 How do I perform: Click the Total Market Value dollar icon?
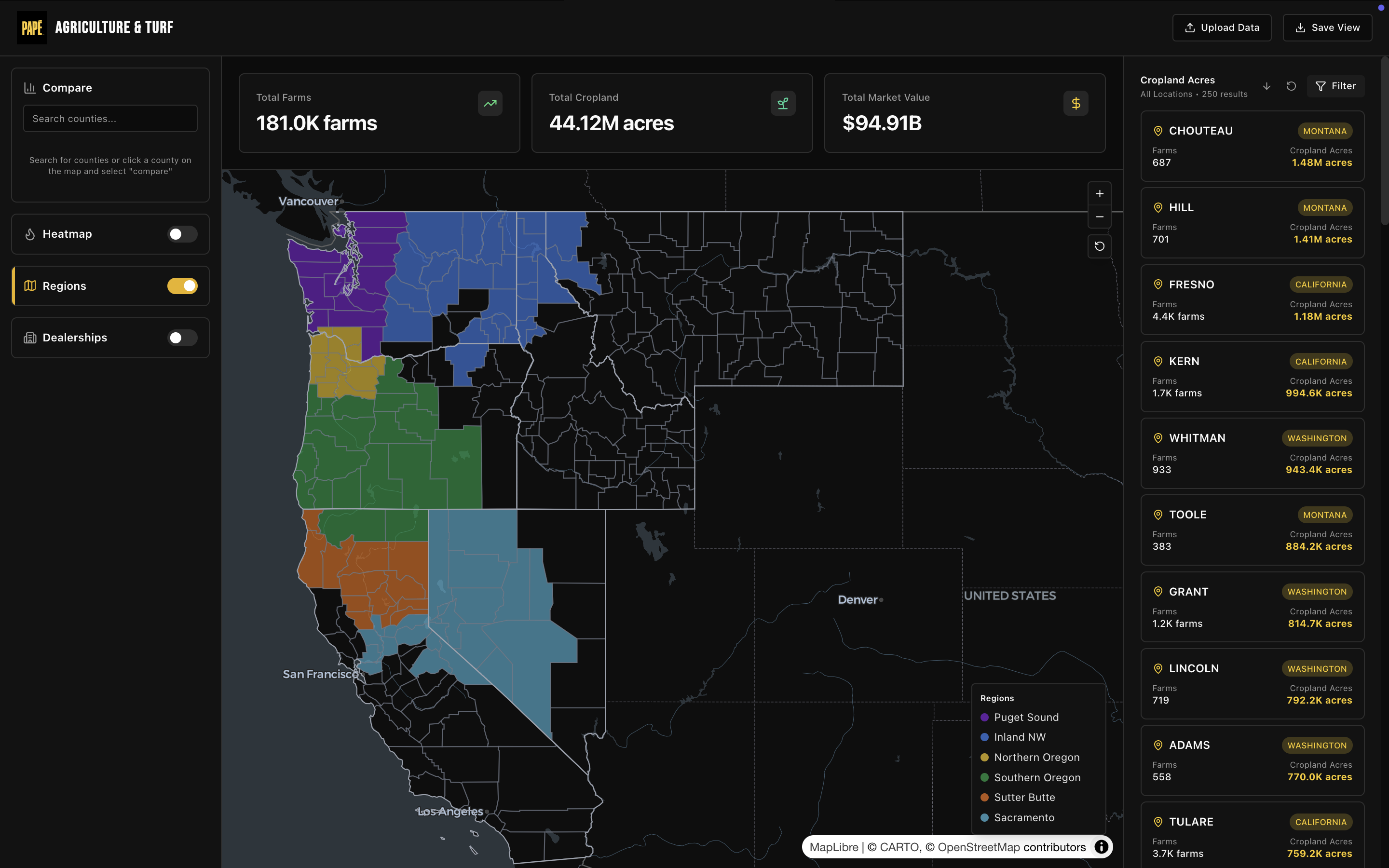point(1076,103)
